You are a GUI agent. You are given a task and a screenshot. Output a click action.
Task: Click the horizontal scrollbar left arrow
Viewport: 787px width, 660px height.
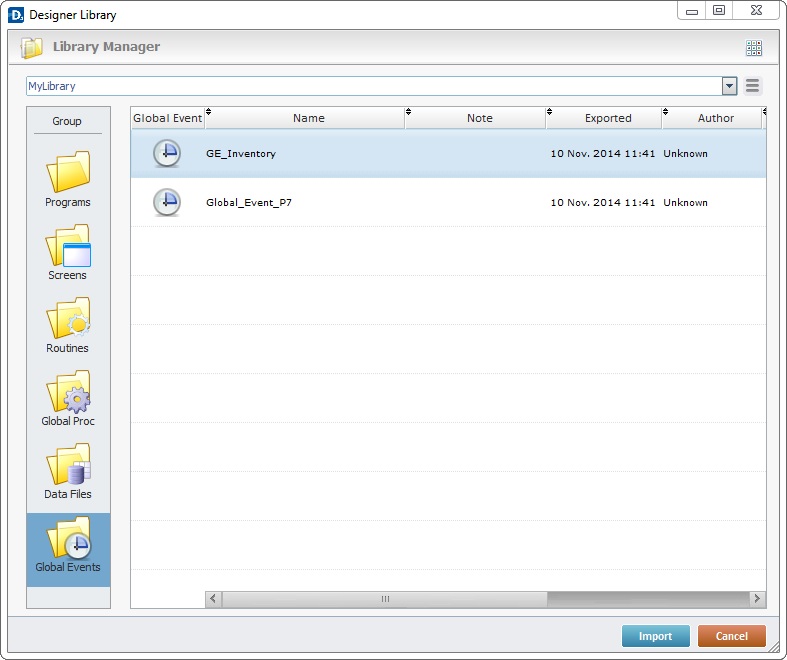tap(213, 598)
